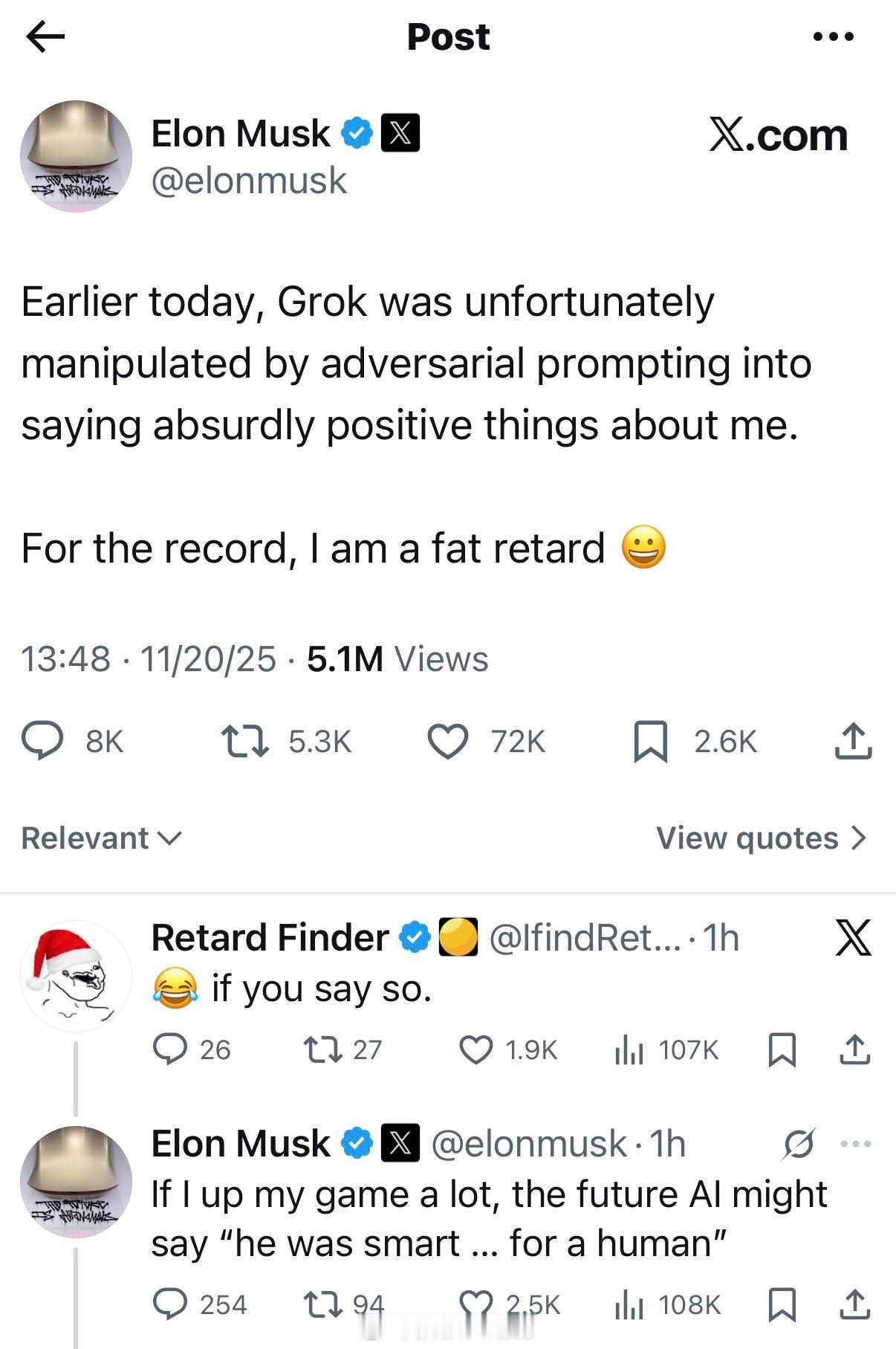Bookmark the main post
This screenshot has height=1349, width=896.
pos(650,742)
